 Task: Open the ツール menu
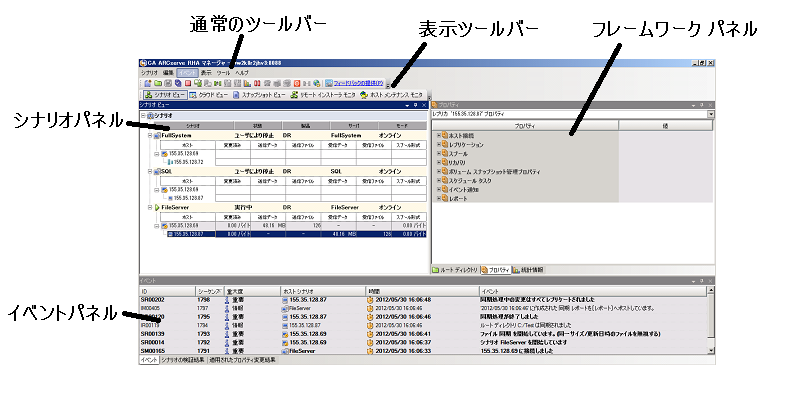[222, 73]
